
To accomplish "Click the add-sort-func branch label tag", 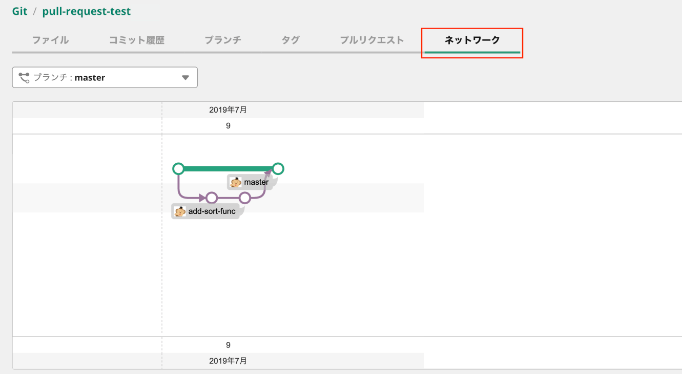I will [208, 211].
